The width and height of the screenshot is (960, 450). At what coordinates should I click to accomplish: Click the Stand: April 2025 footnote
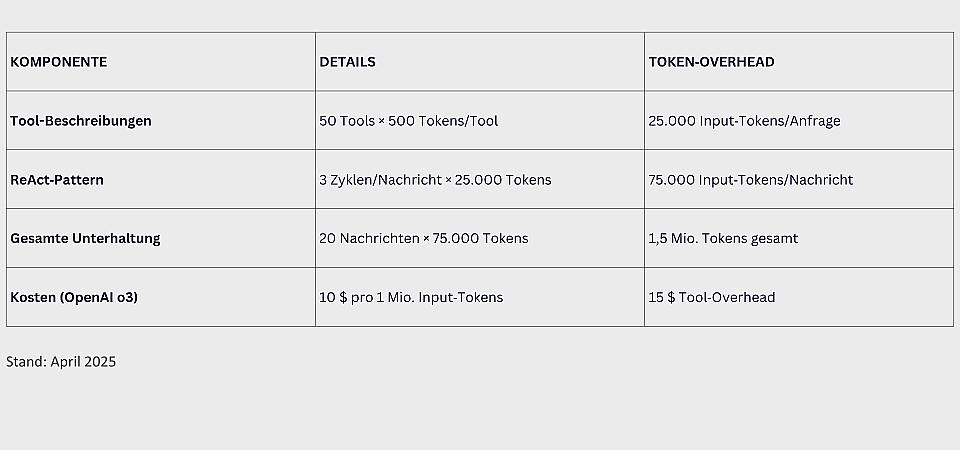pyautogui.click(x=61, y=362)
